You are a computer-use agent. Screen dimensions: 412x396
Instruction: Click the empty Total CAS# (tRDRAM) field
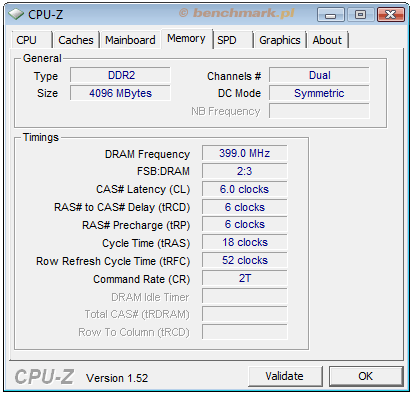(x=245, y=314)
